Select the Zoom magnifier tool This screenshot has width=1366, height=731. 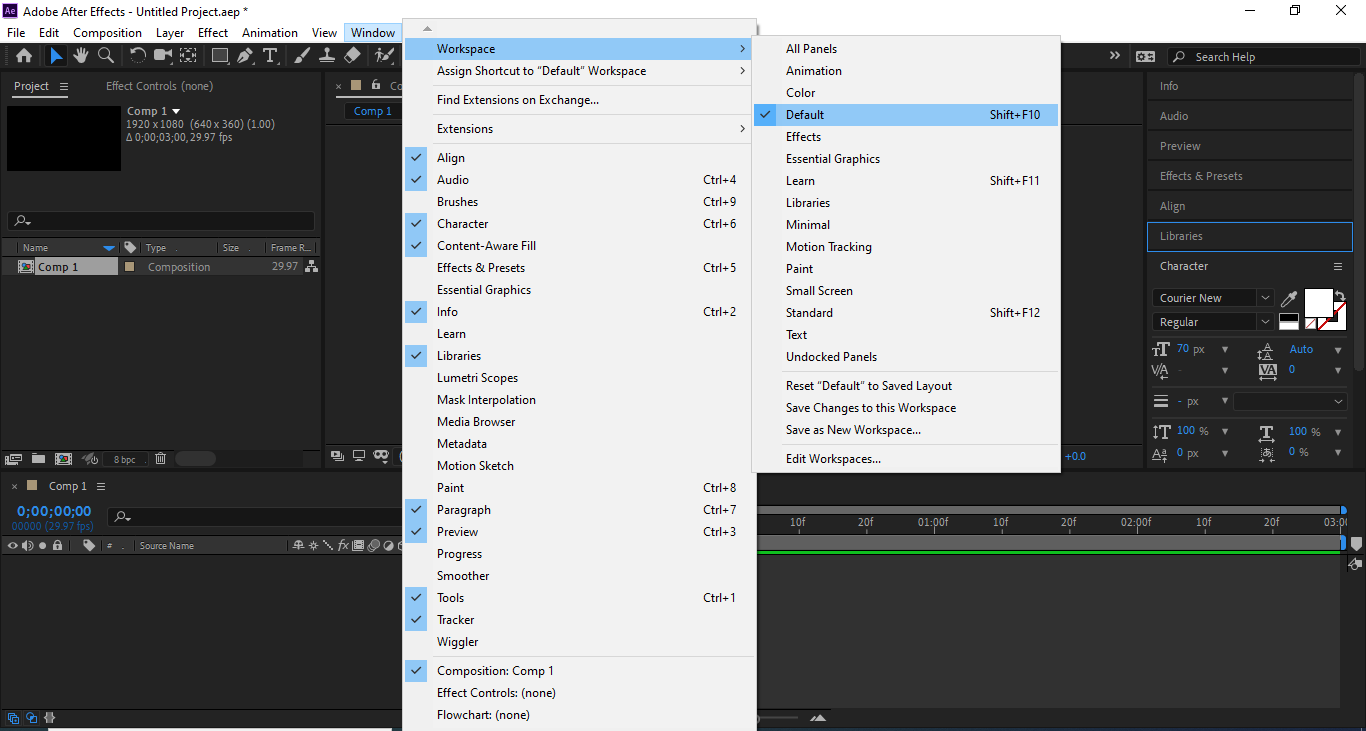105,56
